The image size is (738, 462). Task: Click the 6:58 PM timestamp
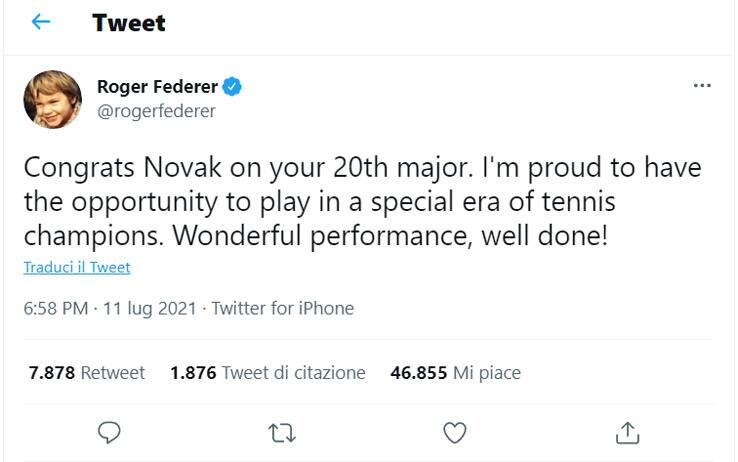tap(55, 308)
